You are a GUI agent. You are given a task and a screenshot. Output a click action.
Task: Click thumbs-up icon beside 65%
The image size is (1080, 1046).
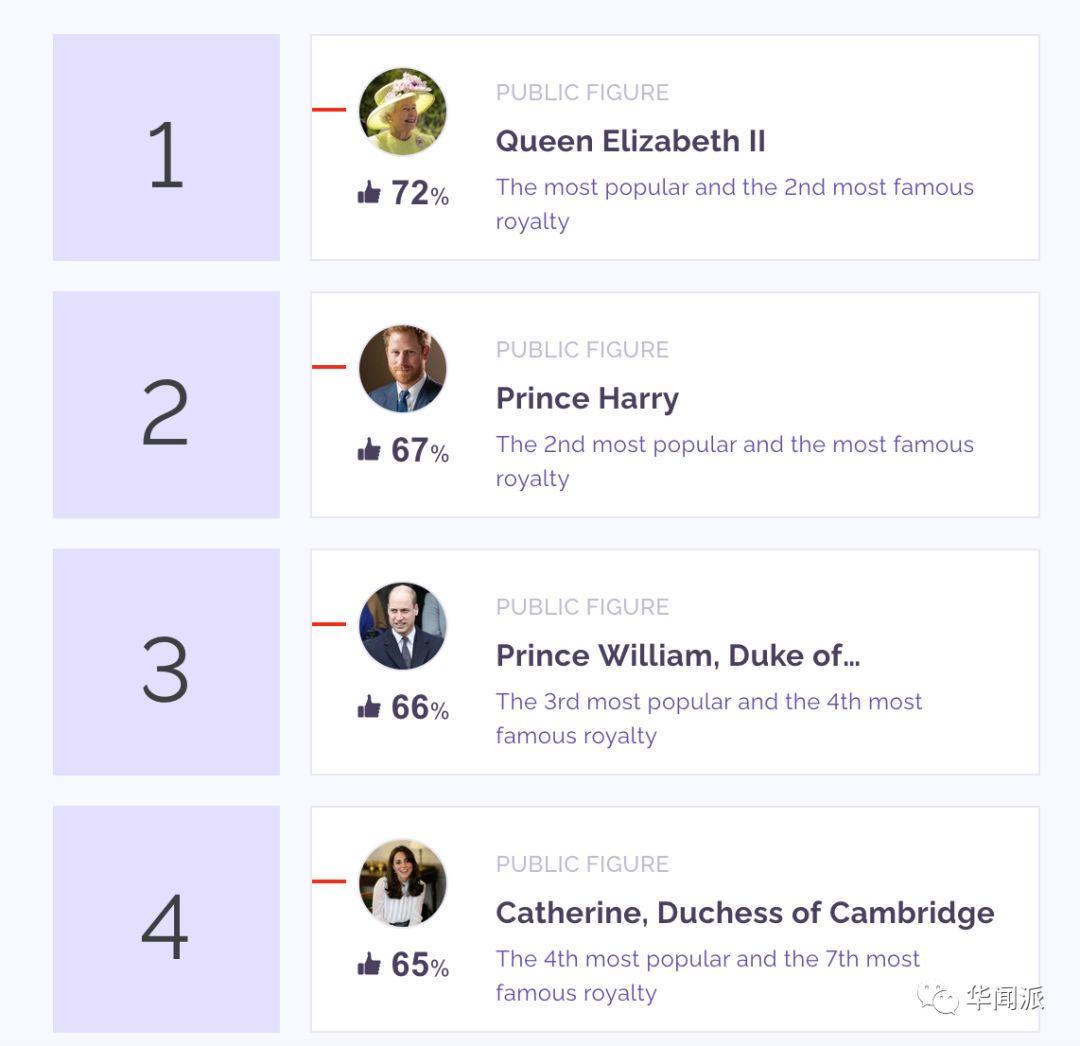pos(369,963)
